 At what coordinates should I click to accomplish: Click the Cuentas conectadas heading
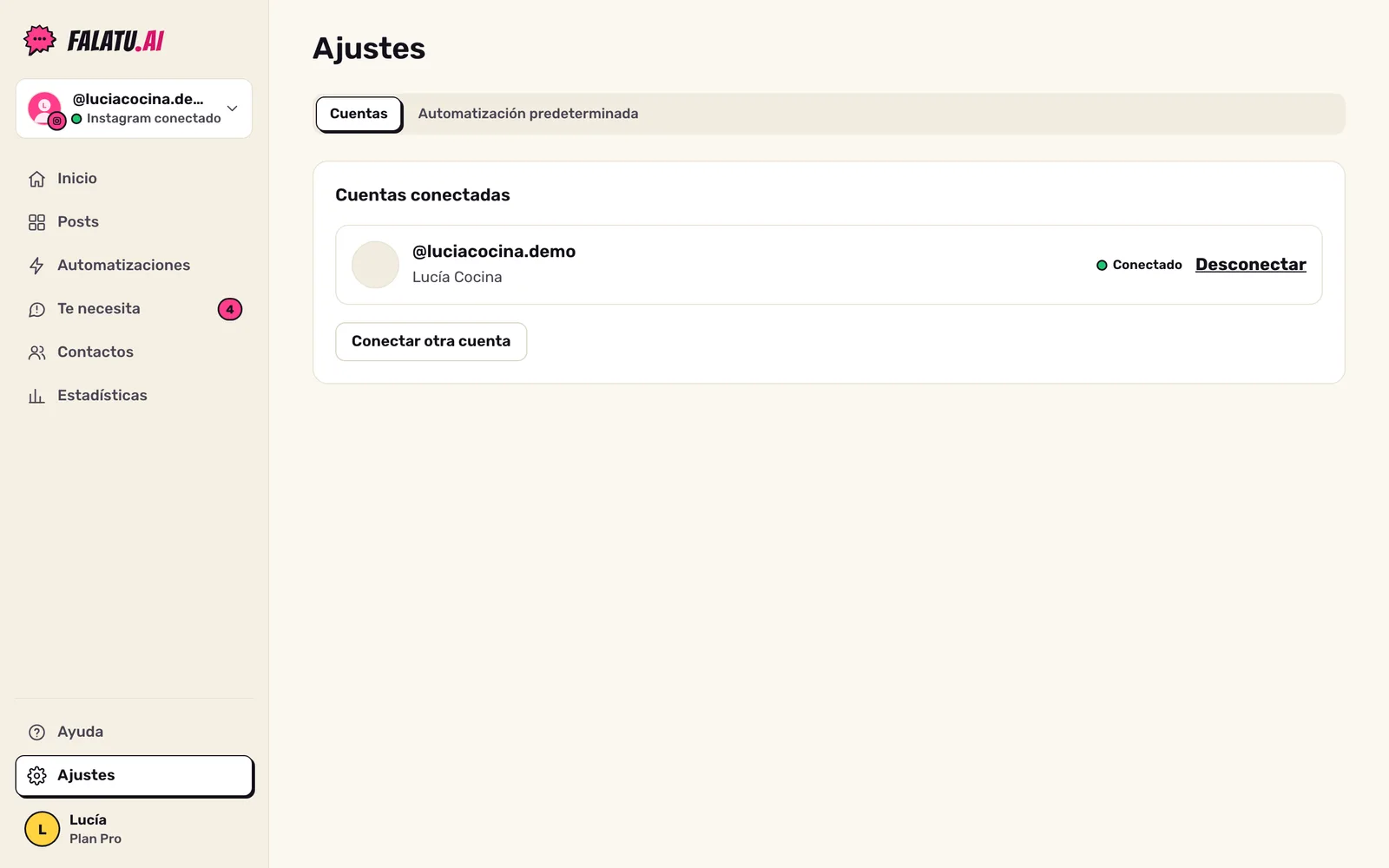tap(423, 195)
